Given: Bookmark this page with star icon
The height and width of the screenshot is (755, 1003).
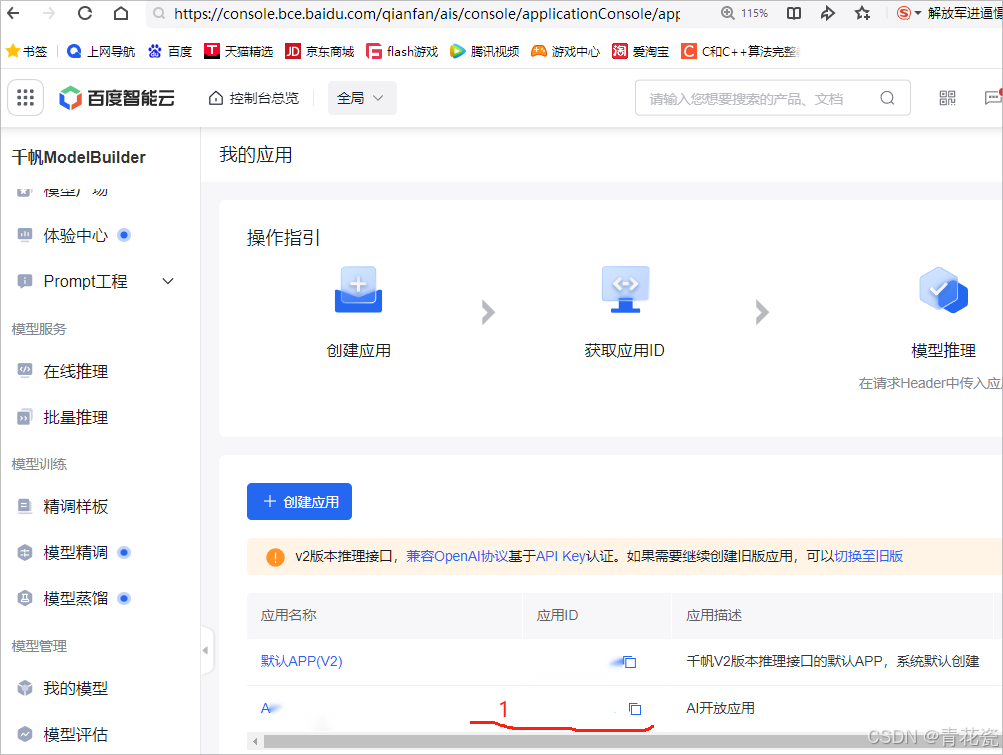Looking at the screenshot, I should pyautogui.click(x=863, y=13).
